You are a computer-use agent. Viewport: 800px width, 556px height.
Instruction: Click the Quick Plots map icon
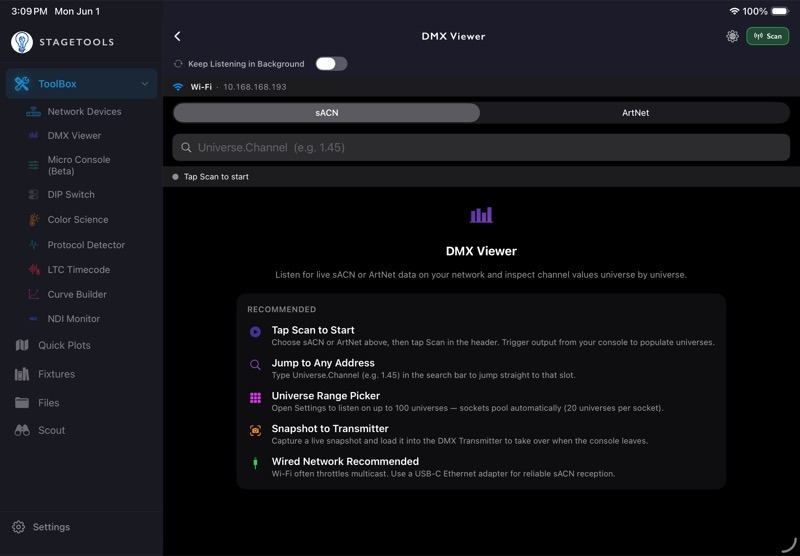coord(22,345)
